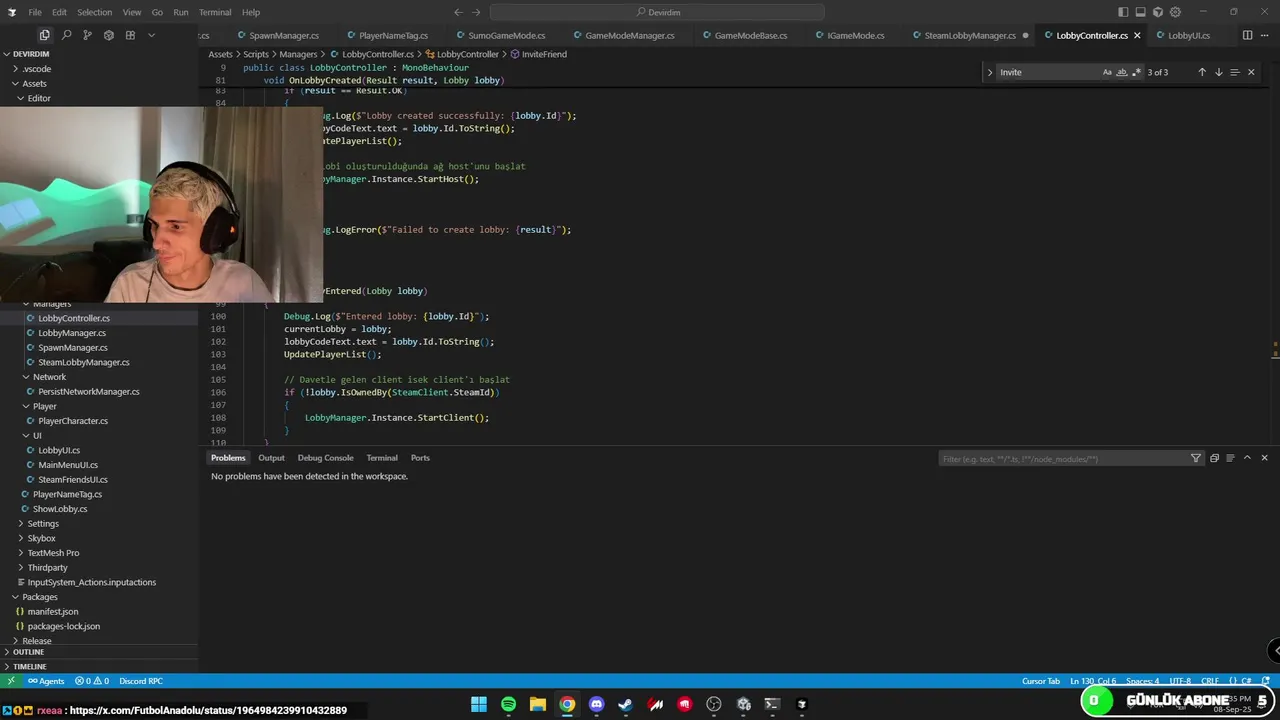Collapse the Network folder
1280x720 pixels.
[100, 377]
